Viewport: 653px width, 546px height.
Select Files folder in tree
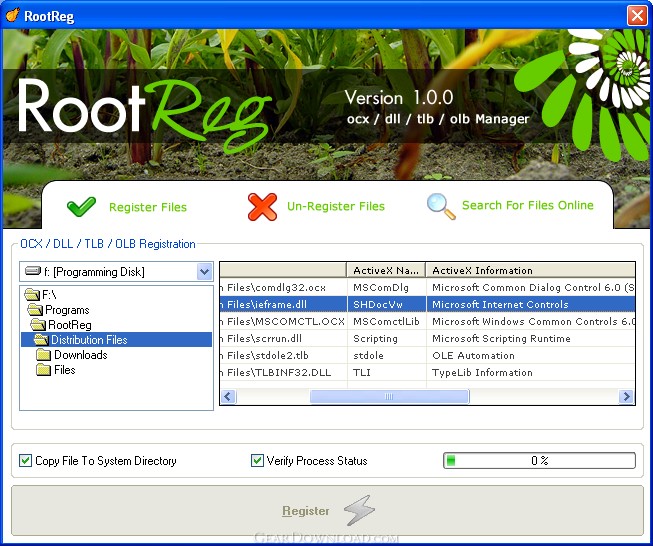click(x=65, y=370)
